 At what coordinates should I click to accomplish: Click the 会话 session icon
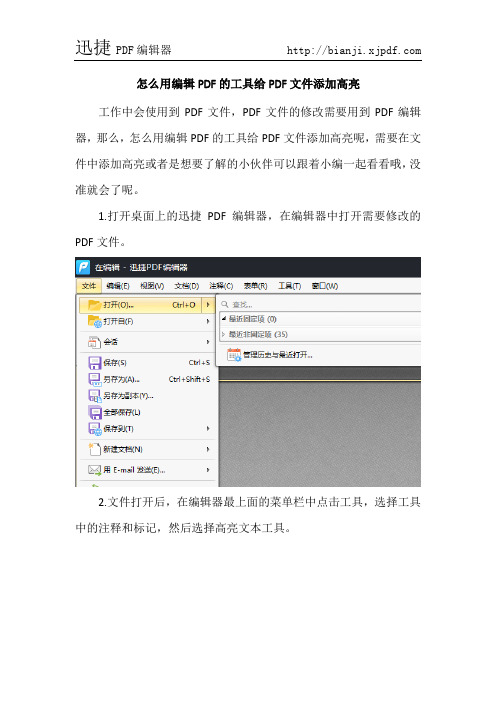point(94,342)
